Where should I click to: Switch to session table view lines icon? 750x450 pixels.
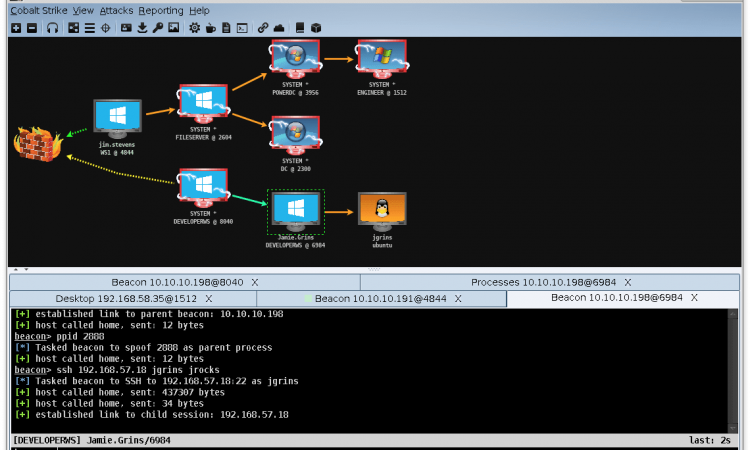coord(89,28)
